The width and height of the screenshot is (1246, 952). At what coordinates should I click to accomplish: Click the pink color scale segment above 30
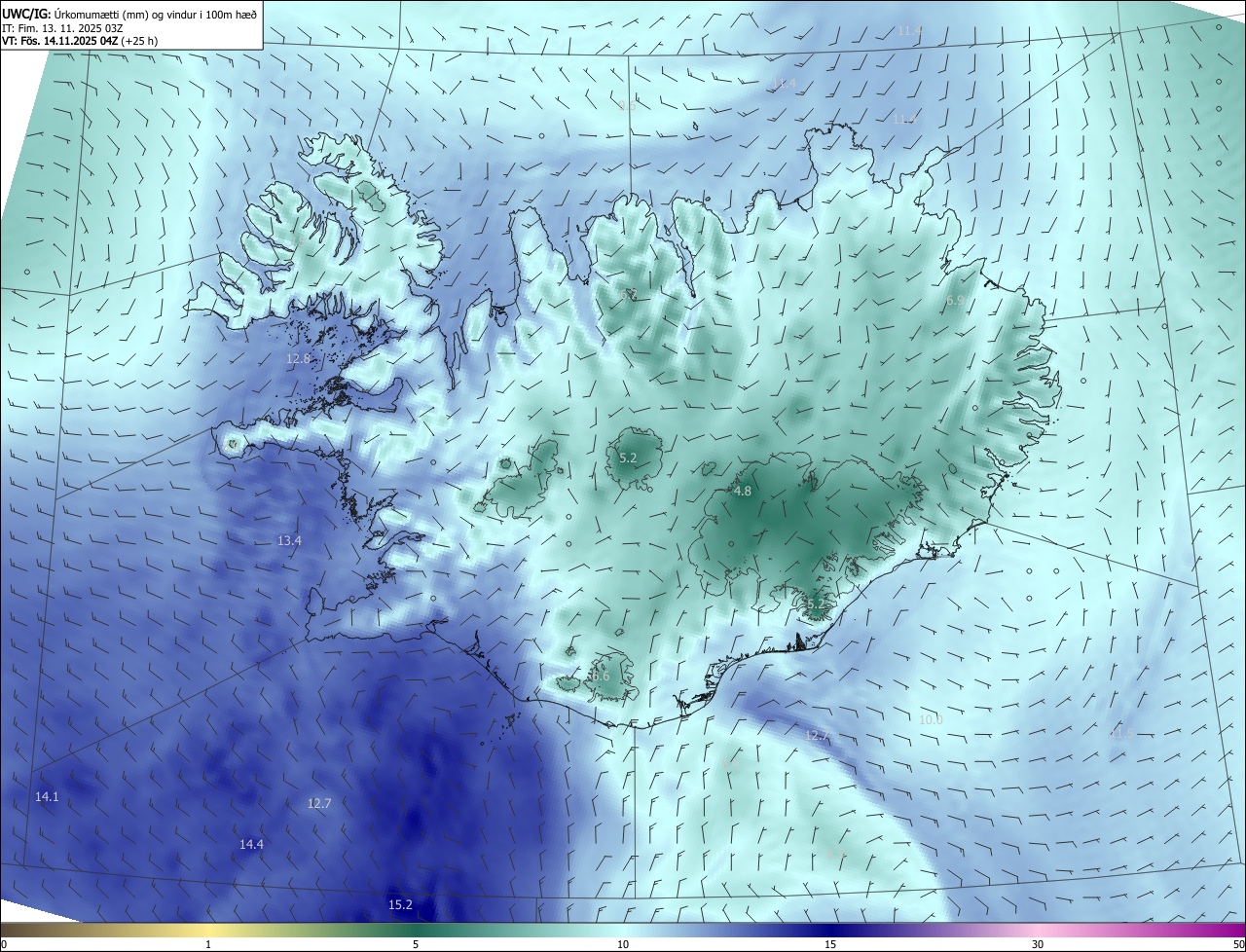pos(1038,930)
